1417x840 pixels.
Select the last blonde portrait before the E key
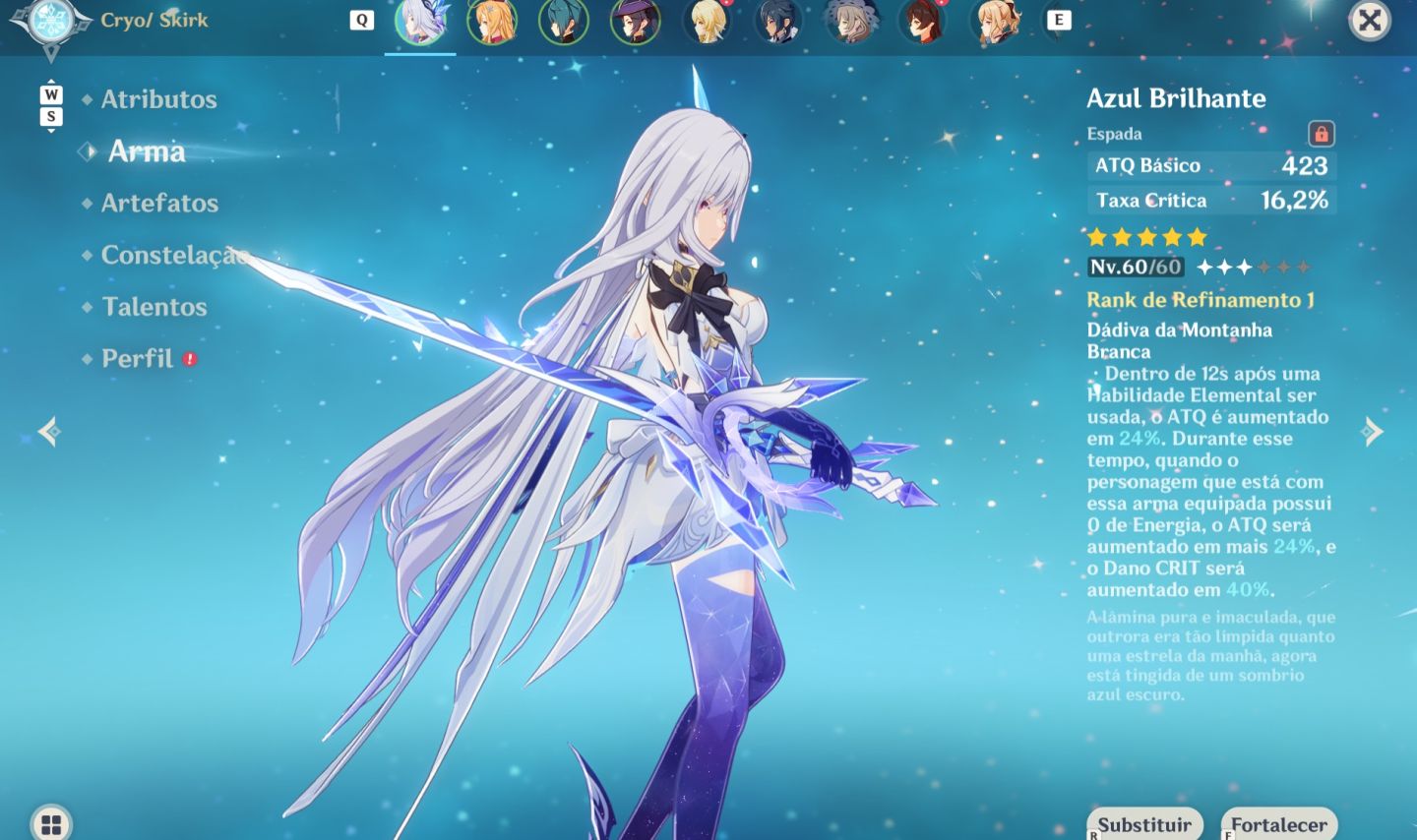(995, 21)
